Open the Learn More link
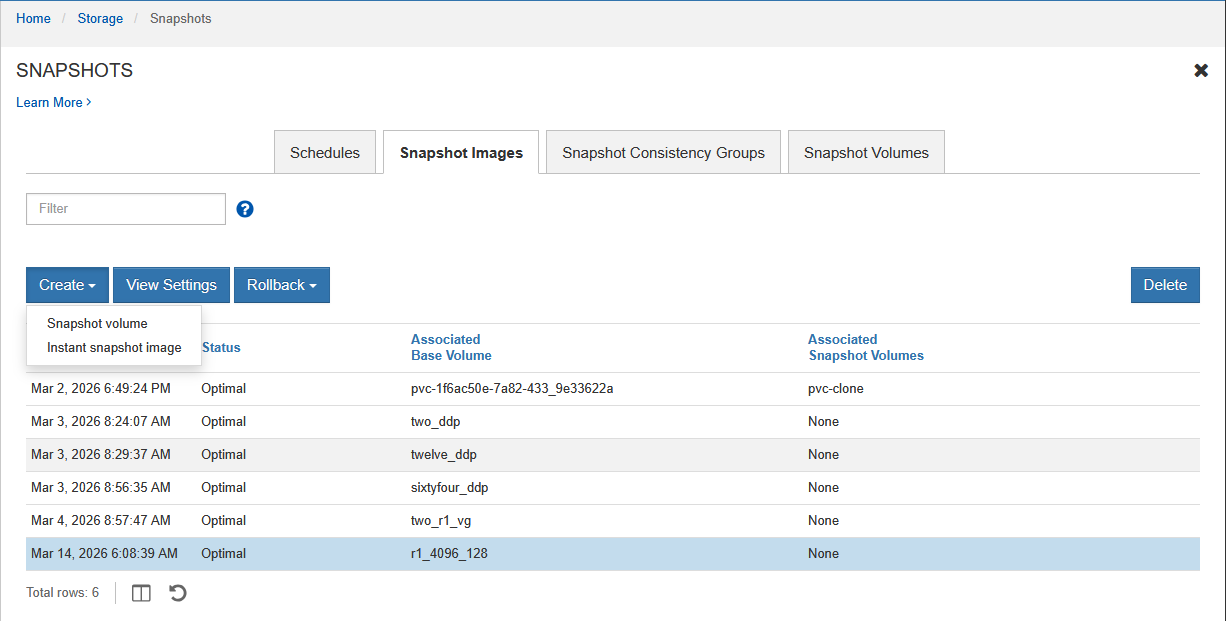This screenshot has height=621, width=1226. click(54, 102)
